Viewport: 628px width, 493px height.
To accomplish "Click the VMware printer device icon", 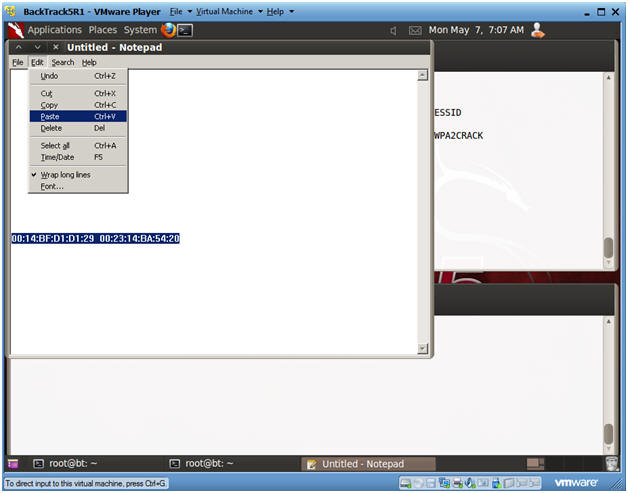I will click(x=457, y=483).
